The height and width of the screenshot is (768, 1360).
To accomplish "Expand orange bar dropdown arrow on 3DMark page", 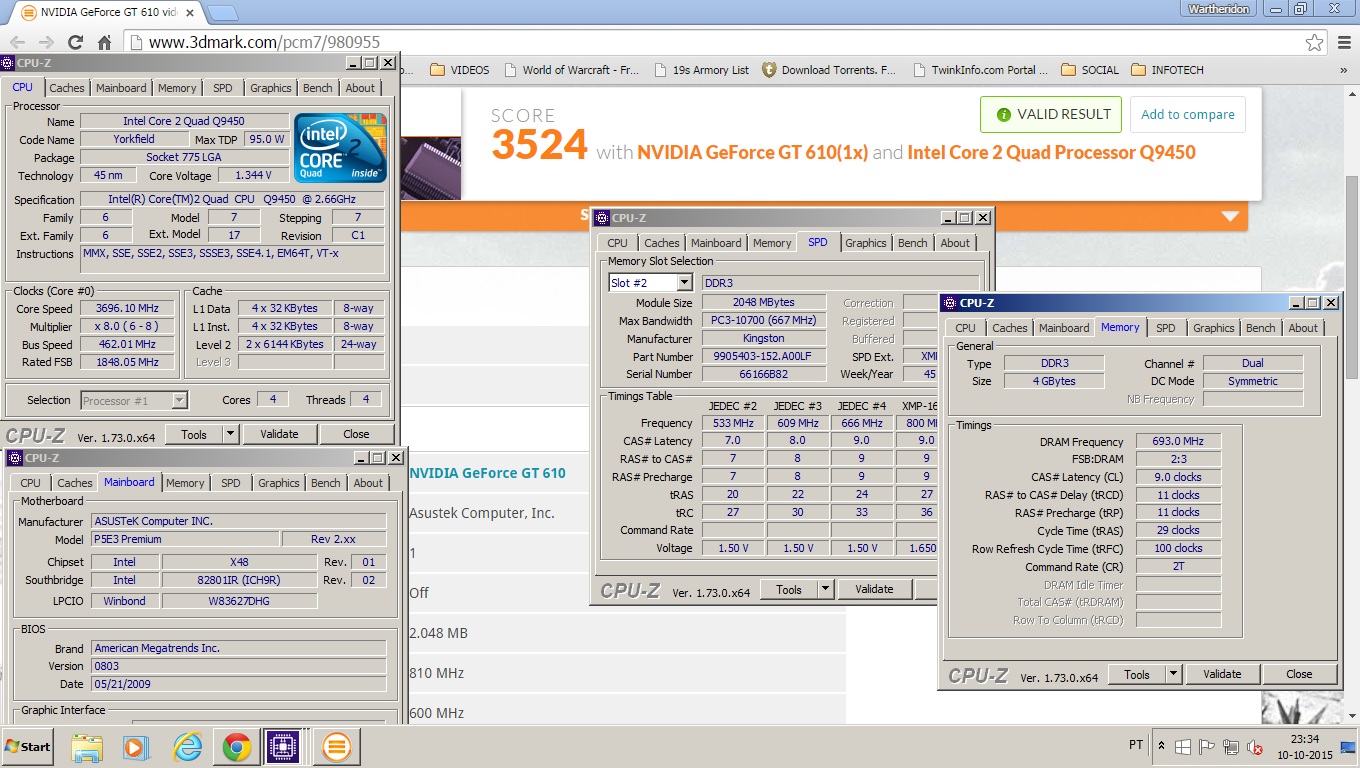I will click(1229, 216).
